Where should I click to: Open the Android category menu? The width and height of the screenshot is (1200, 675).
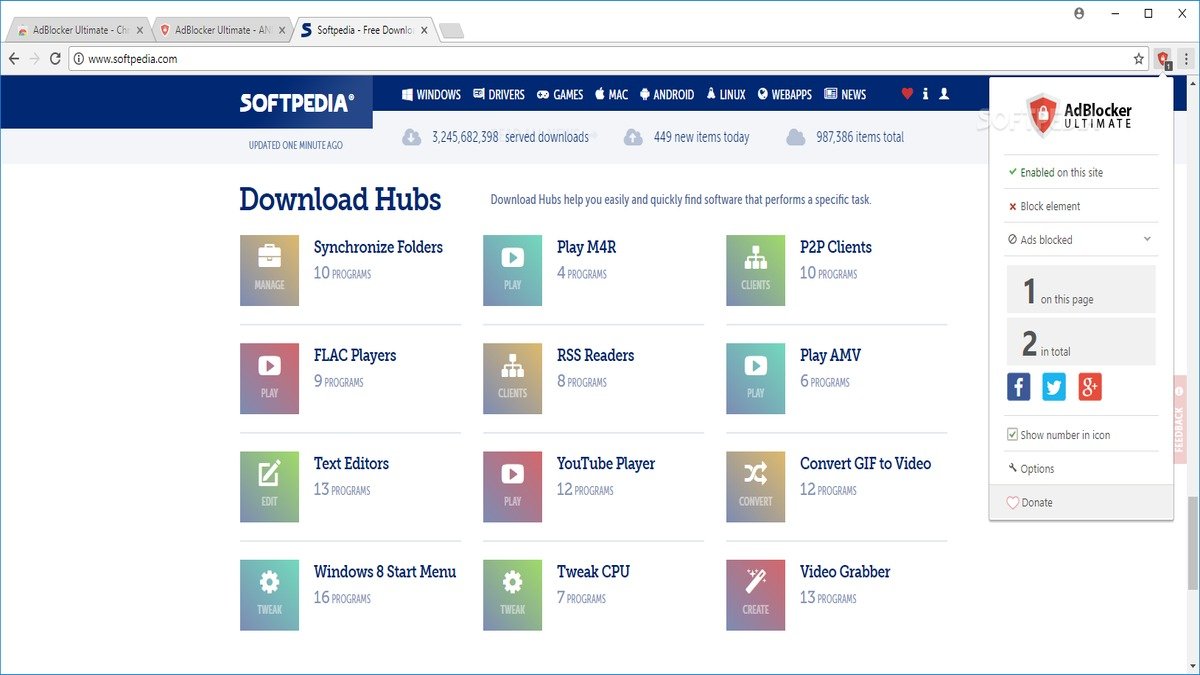(x=666, y=94)
